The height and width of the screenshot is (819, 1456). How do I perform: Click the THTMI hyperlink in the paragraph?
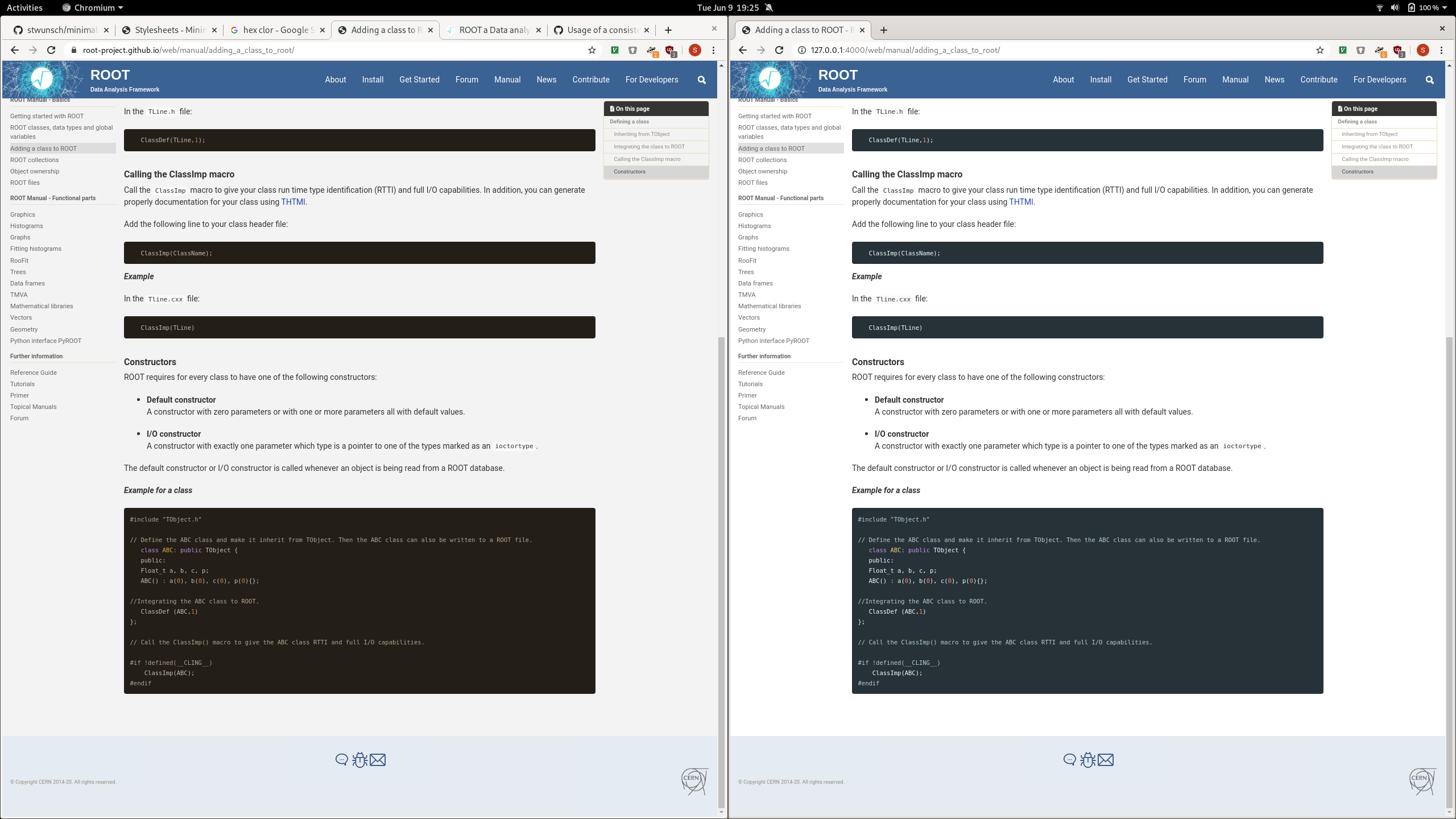tap(293, 202)
